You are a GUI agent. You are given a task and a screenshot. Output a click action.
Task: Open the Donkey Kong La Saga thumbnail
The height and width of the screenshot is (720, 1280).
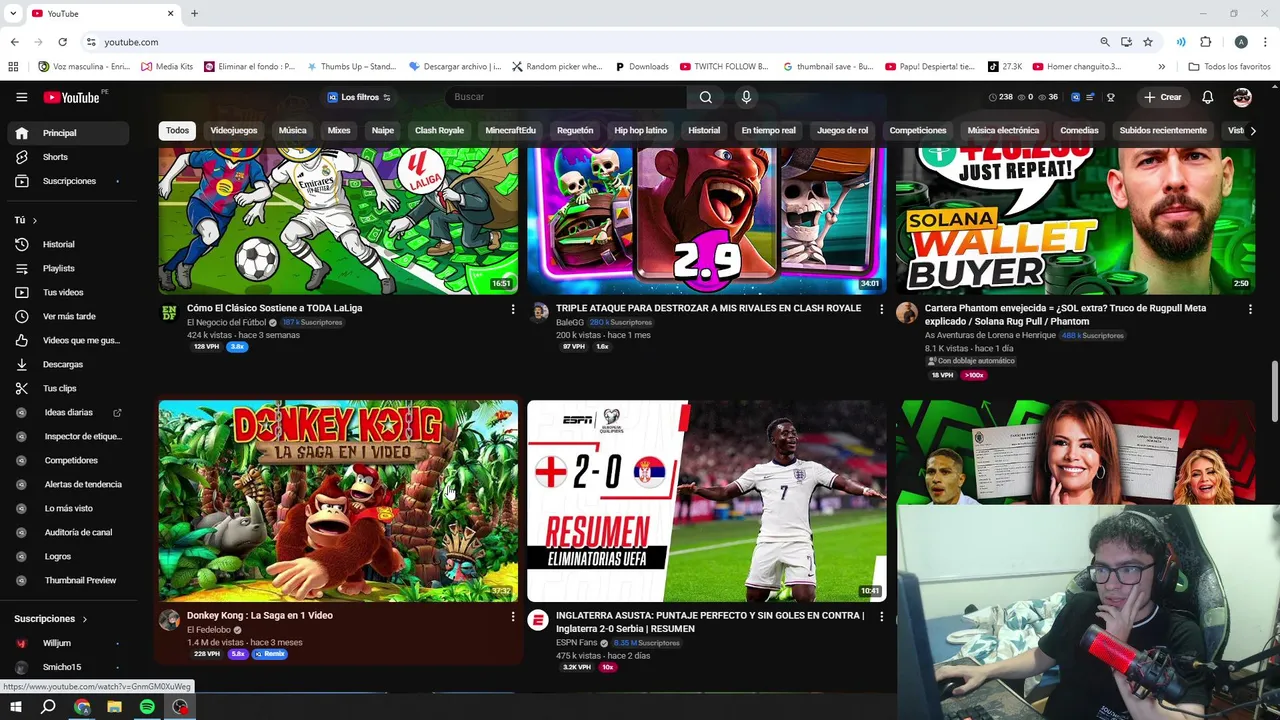(338, 501)
